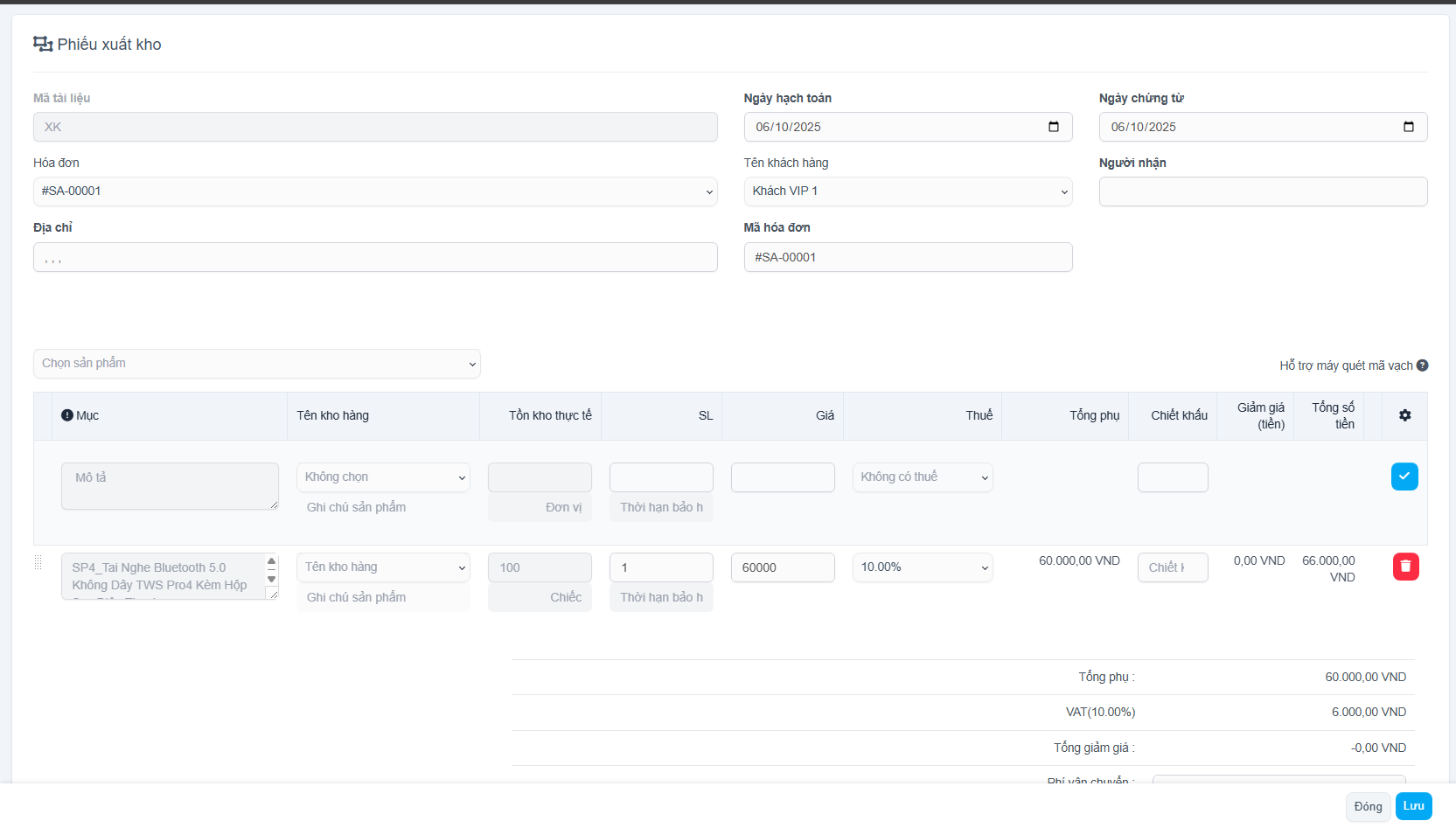This screenshot has height=828, width=1456.
Task: Click the Đóng close button
Action: (x=1368, y=806)
